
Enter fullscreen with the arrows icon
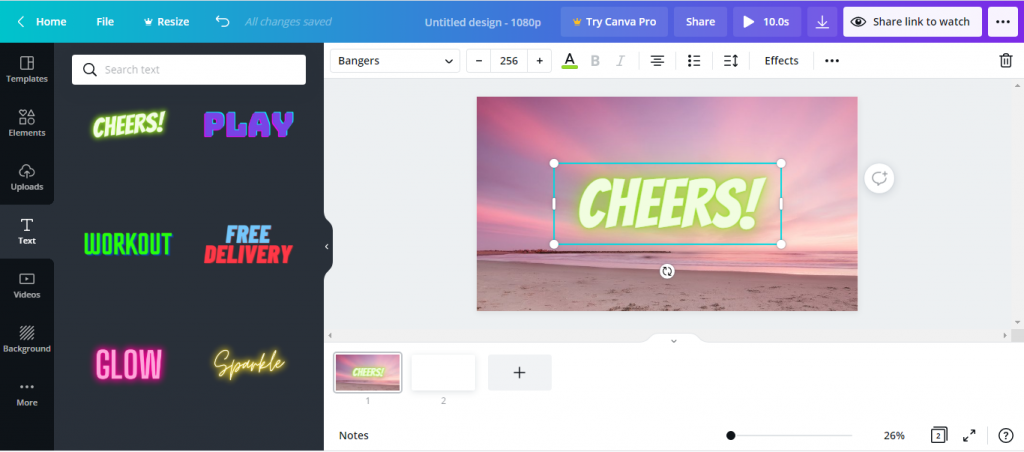pos(969,435)
